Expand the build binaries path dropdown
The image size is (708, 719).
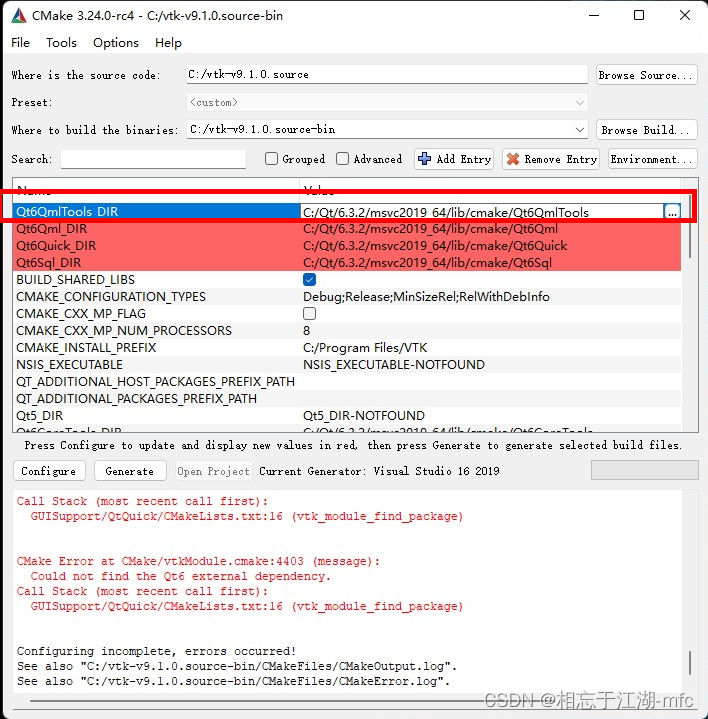[x=580, y=130]
